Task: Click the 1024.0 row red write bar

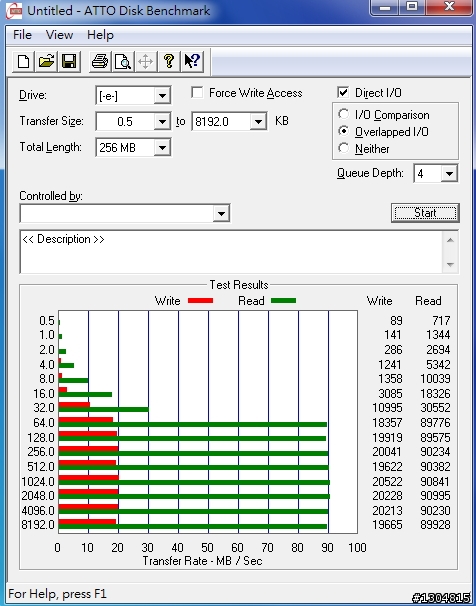Action: click(88, 478)
